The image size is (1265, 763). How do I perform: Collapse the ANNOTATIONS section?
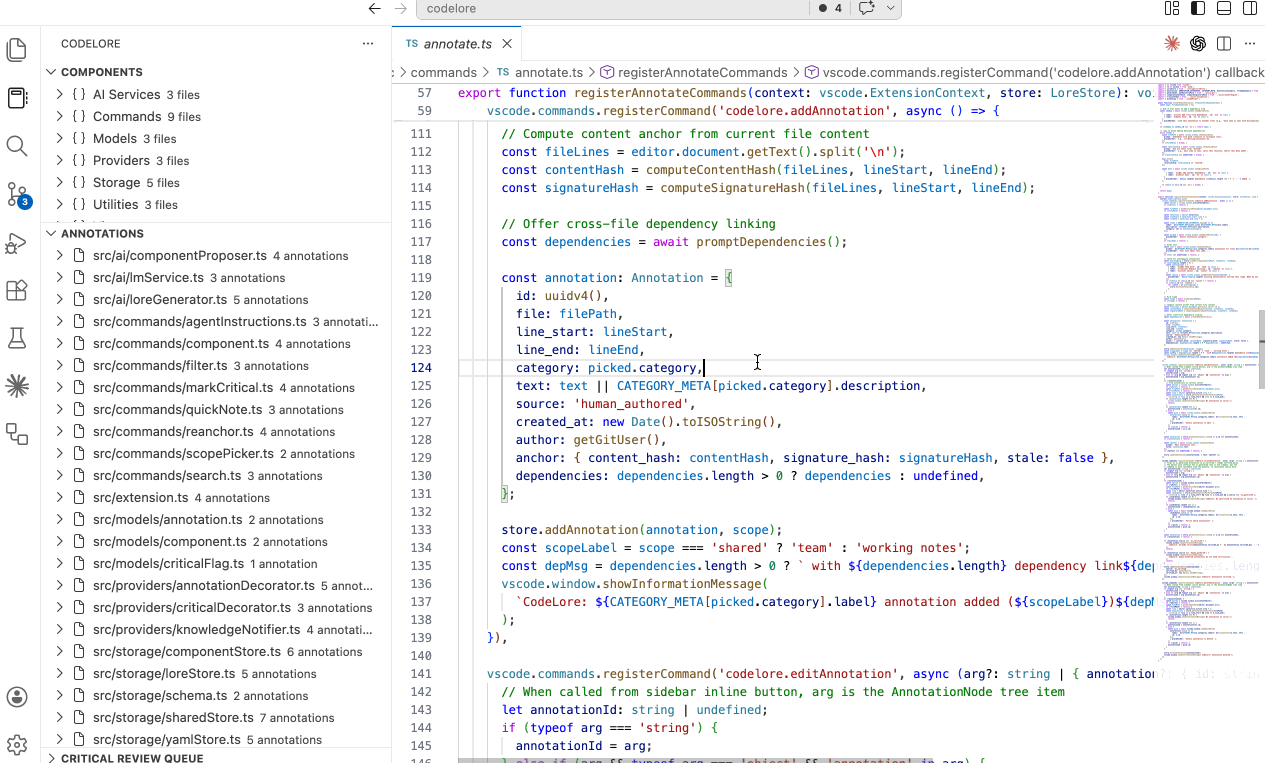click(51, 234)
